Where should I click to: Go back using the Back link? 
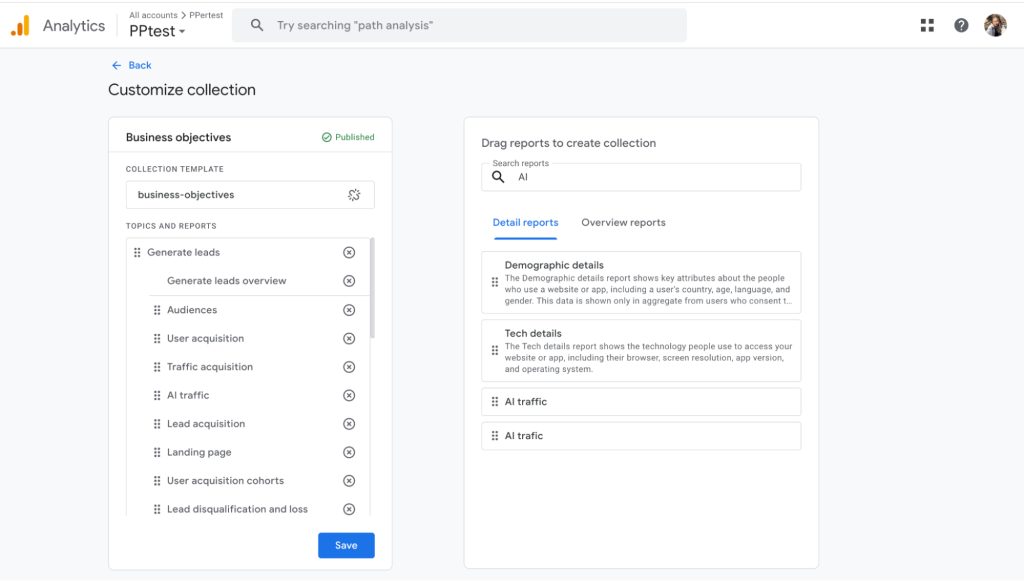132,66
